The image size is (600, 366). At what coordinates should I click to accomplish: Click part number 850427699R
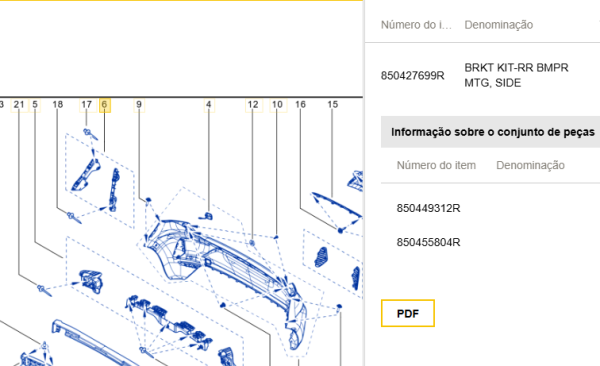coord(412,76)
